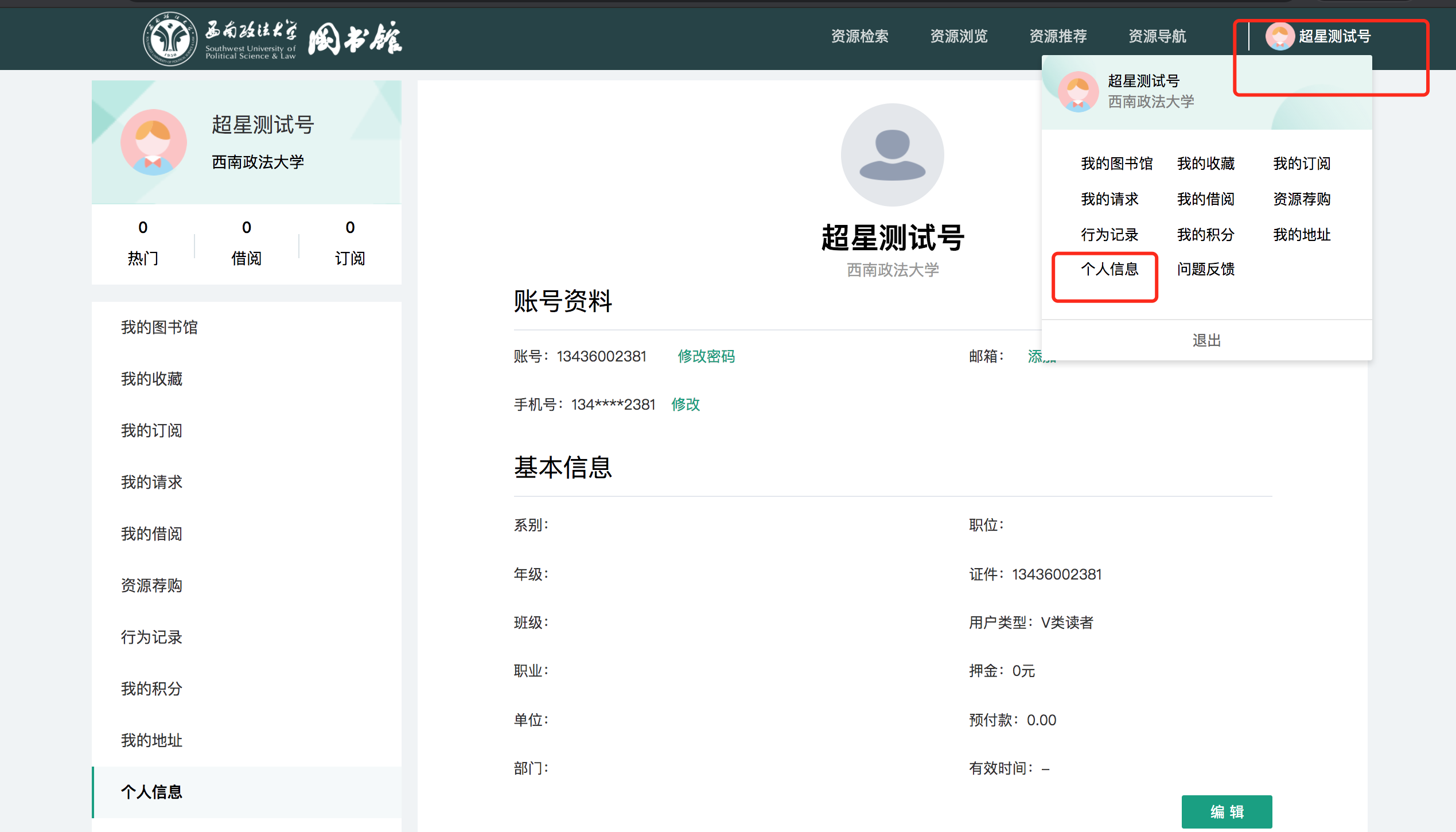Open 我的图书馆 in left sidebar
Viewport: 1456px width, 832px height.
tap(159, 327)
